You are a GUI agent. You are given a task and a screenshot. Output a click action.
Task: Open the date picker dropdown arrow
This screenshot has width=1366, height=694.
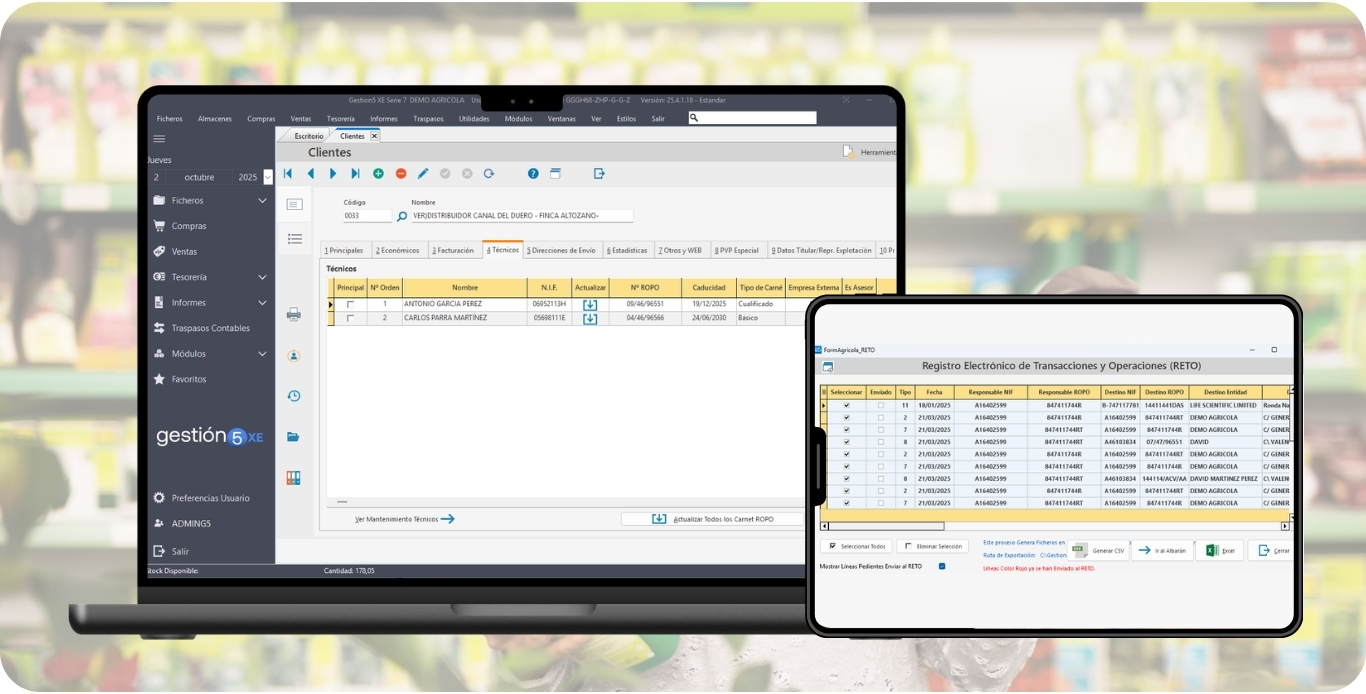(x=267, y=178)
